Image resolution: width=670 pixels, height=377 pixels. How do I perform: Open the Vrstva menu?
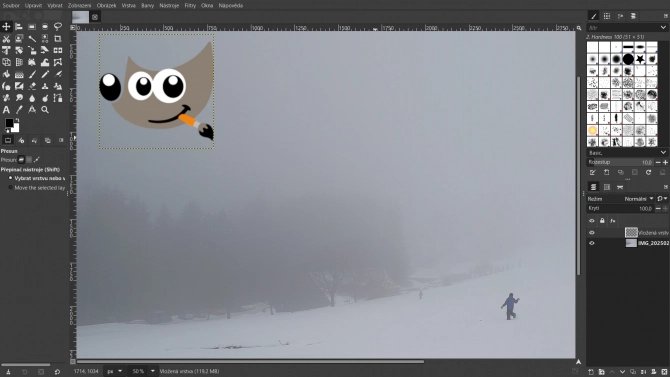tap(129, 6)
